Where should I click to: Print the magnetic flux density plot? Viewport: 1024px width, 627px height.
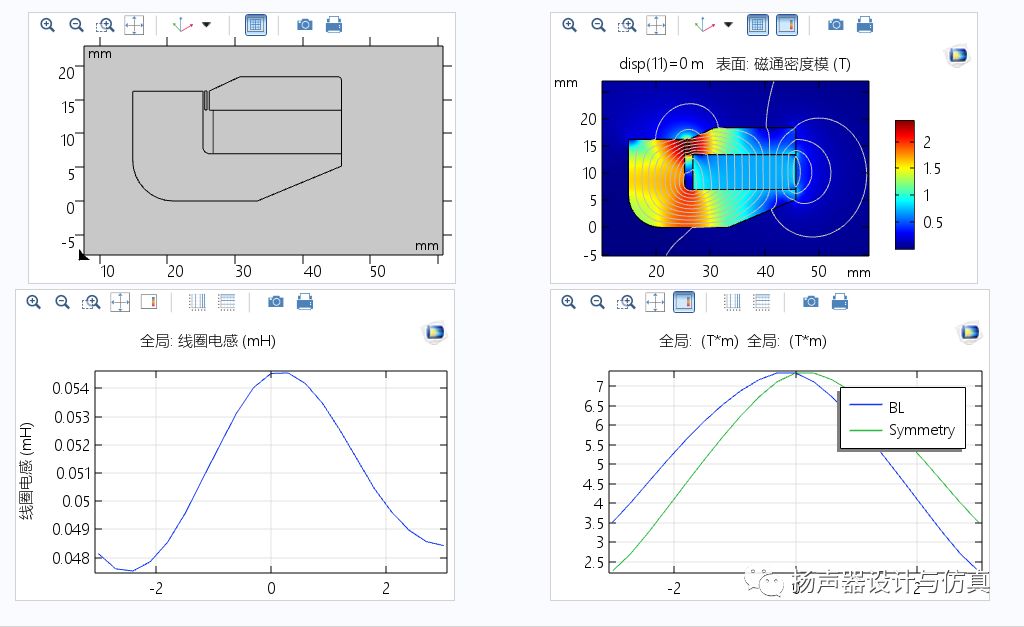tap(865, 25)
